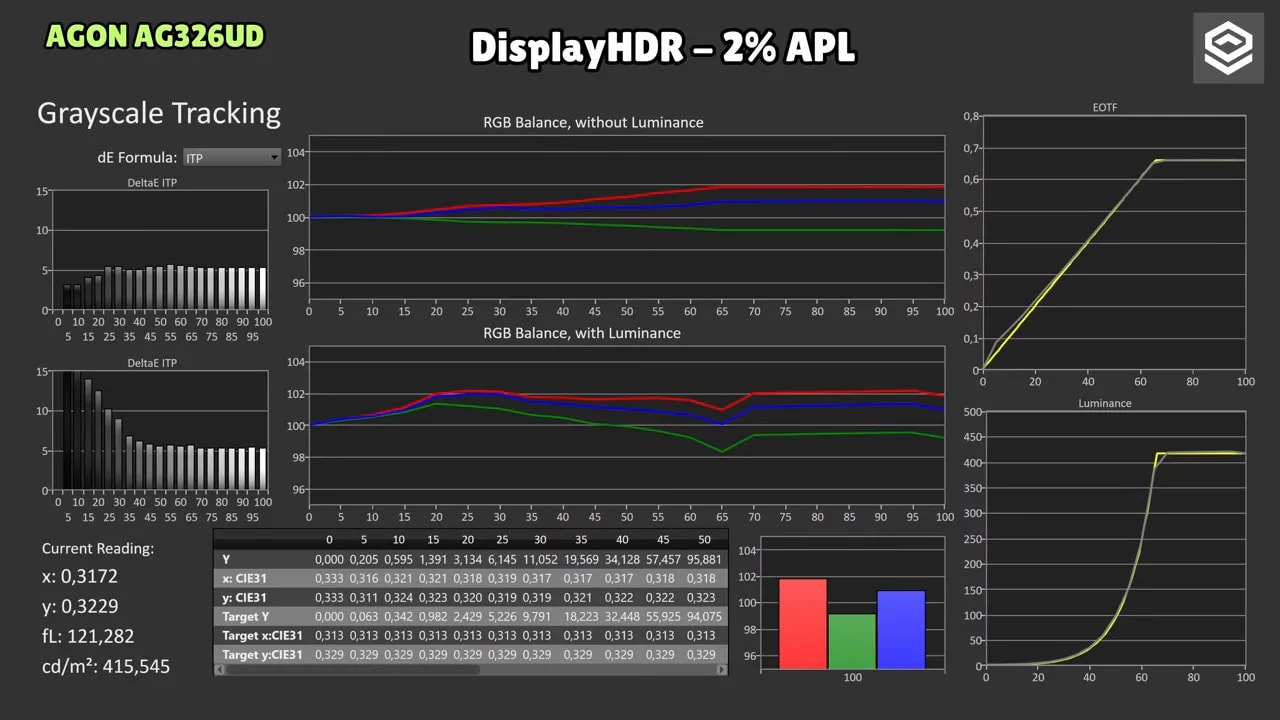
Task: Click the 'RGB Balance, with Luminance' title
Action: click(582, 333)
